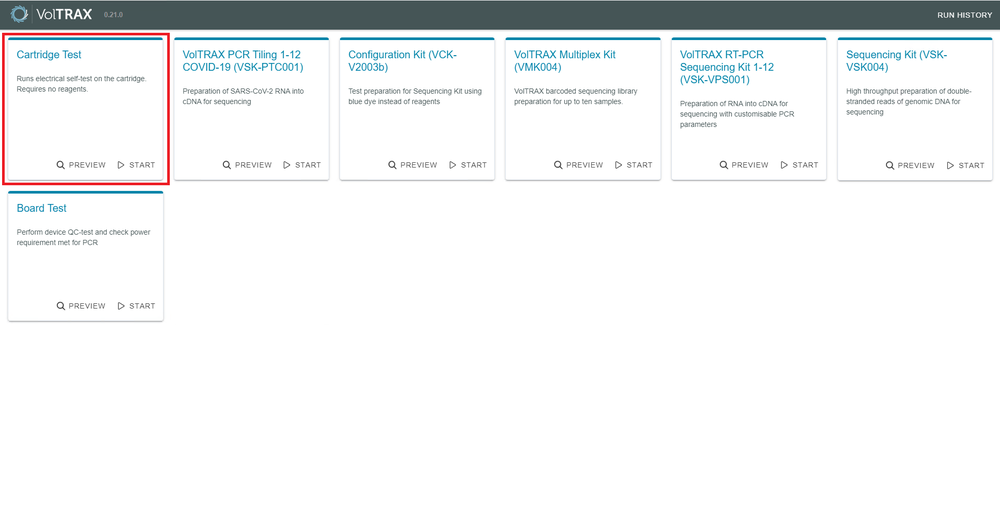Start VolTRAX PCR Tiling COVID-19 kit
The width and height of the screenshot is (1000, 512).
click(x=302, y=165)
